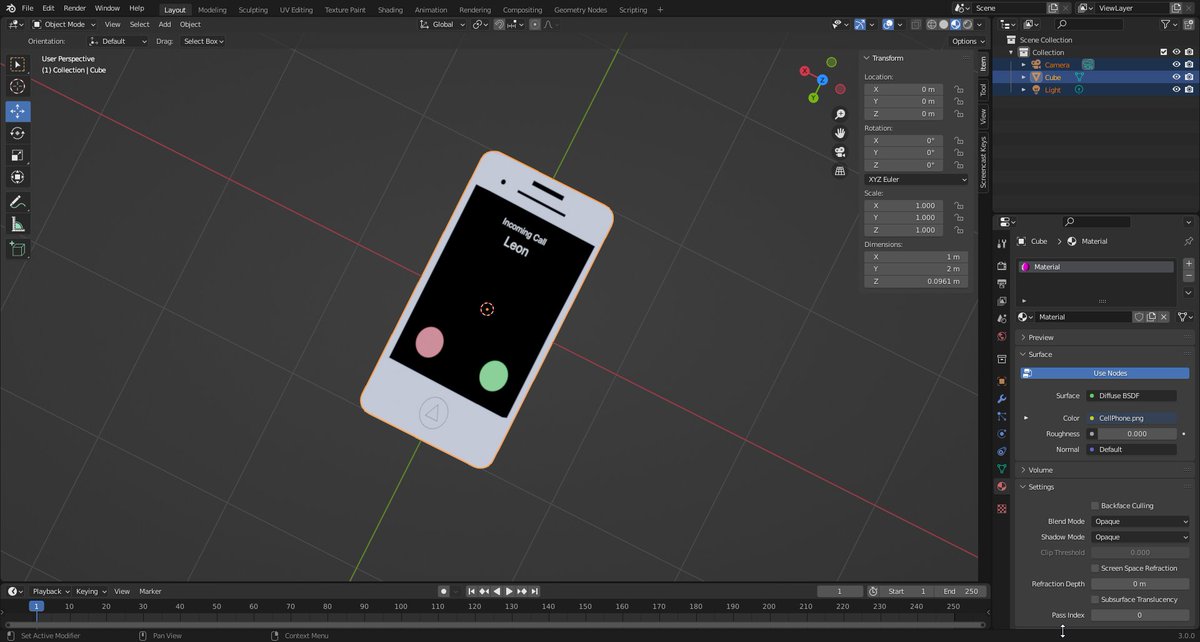Viewport: 1200px width, 642px height.
Task: Toggle fake user shield icon for Material
Action: pyautogui.click(x=1138, y=317)
